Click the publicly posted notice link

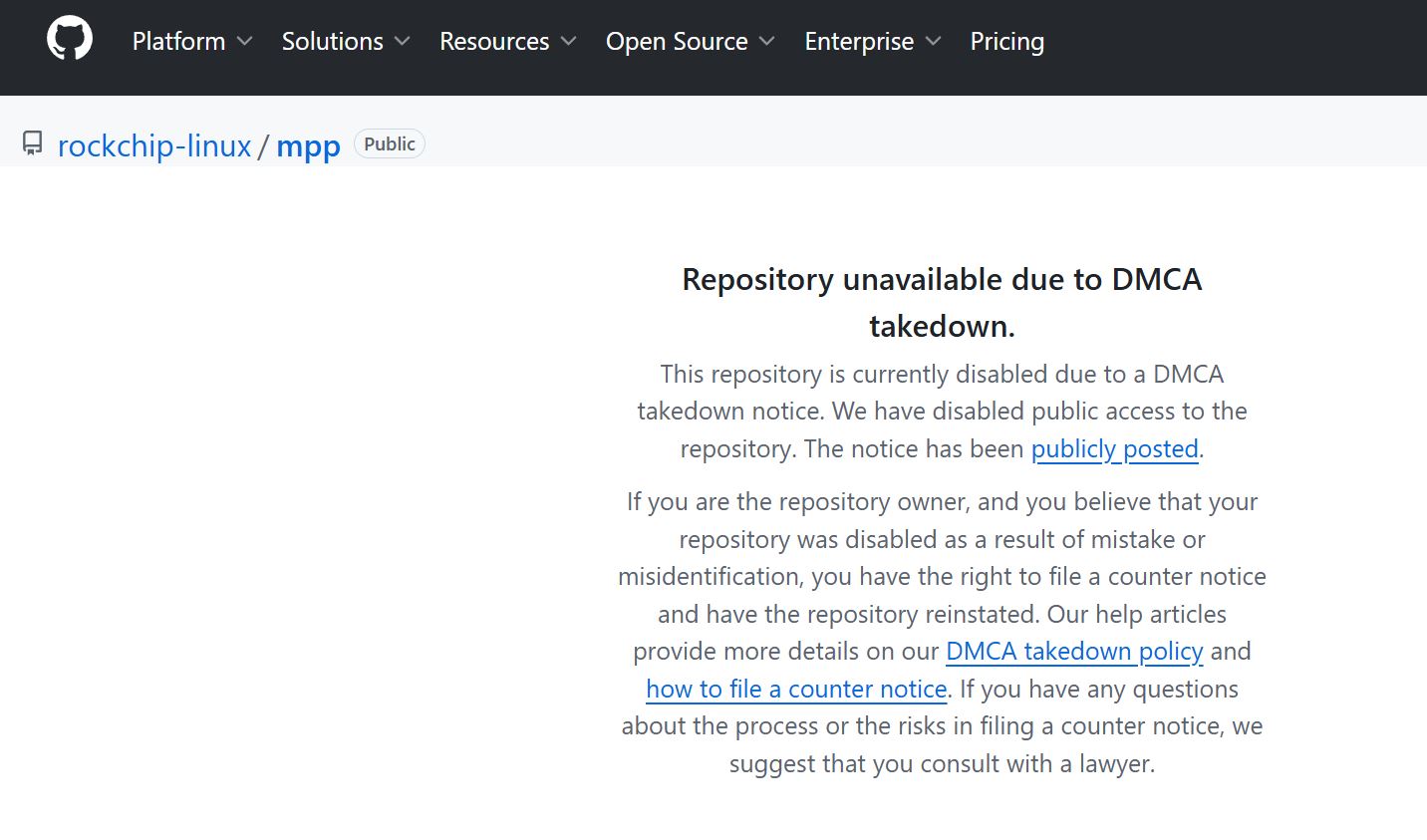tap(1114, 449)
